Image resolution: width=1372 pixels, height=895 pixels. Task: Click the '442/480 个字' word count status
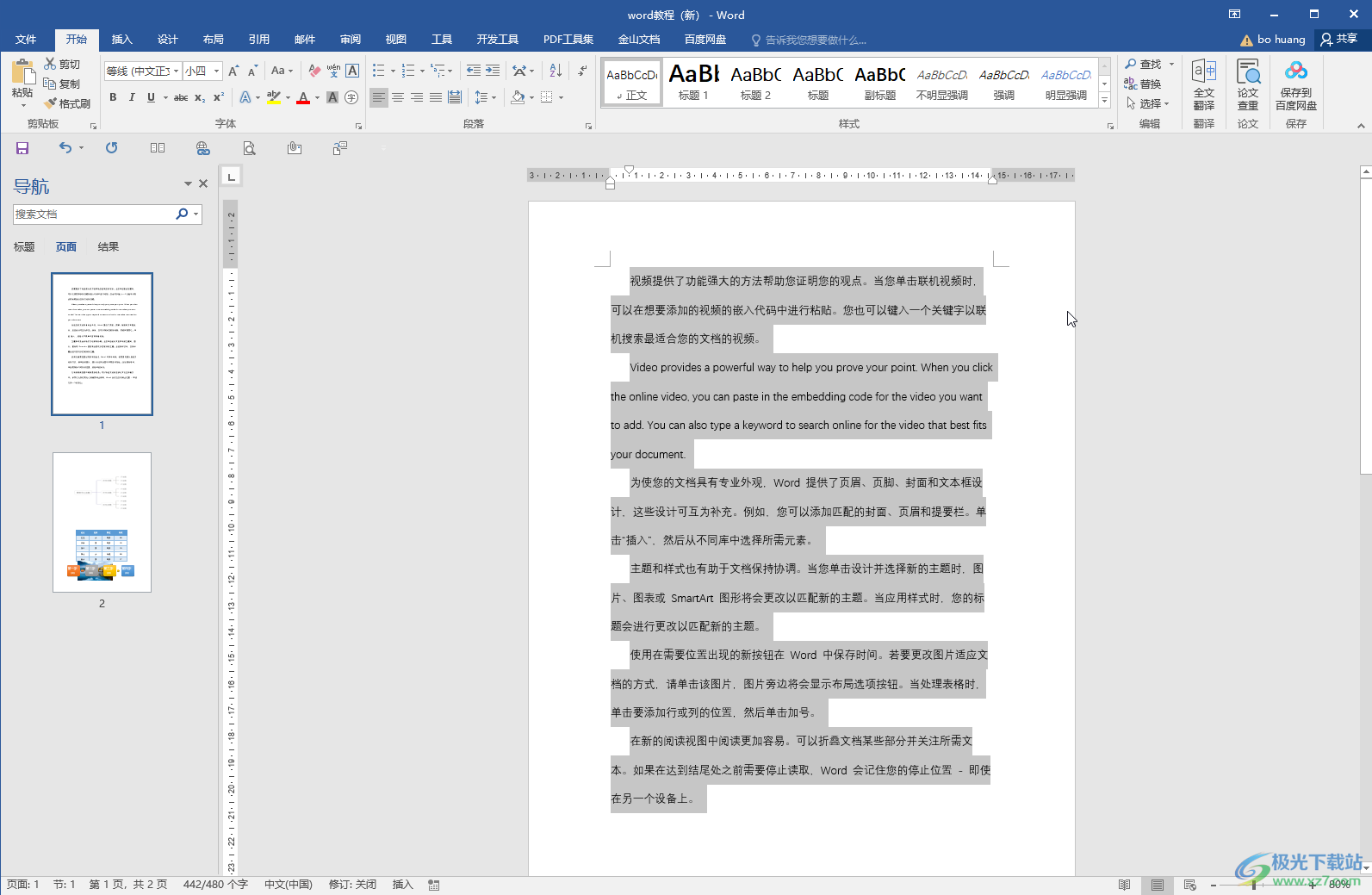[215, 885]
